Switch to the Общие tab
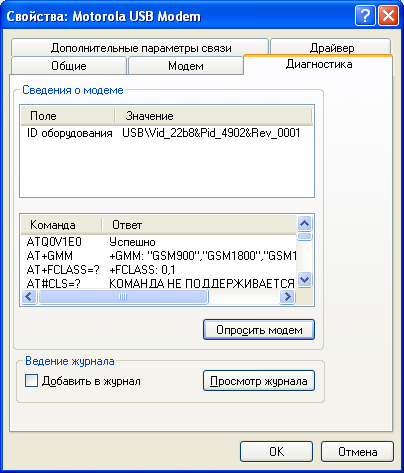The width and height of the screenshot is (404, 473). pyautogui.click(x=69, y=65)
